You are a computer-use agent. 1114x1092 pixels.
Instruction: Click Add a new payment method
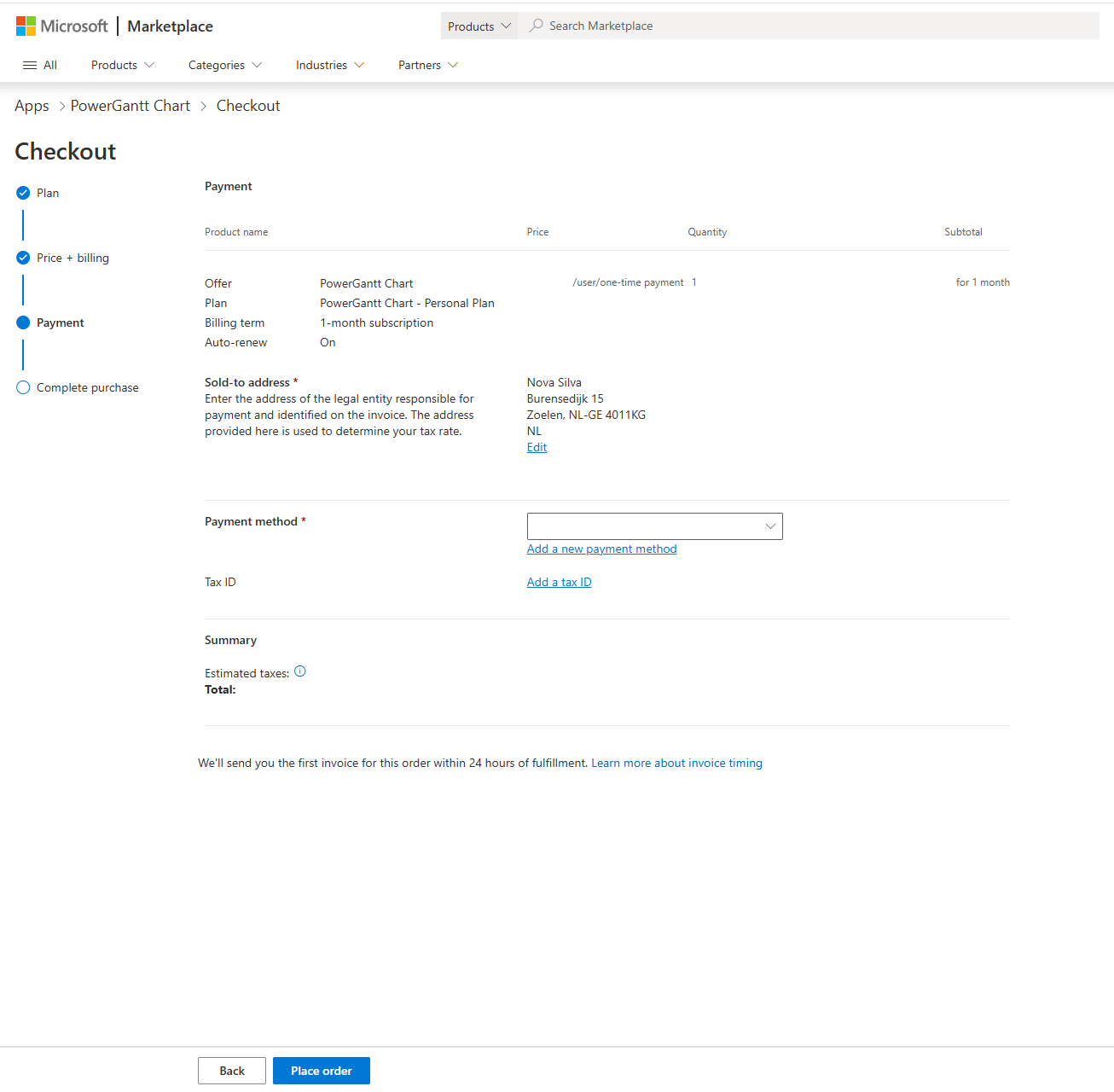click(601, 549)
